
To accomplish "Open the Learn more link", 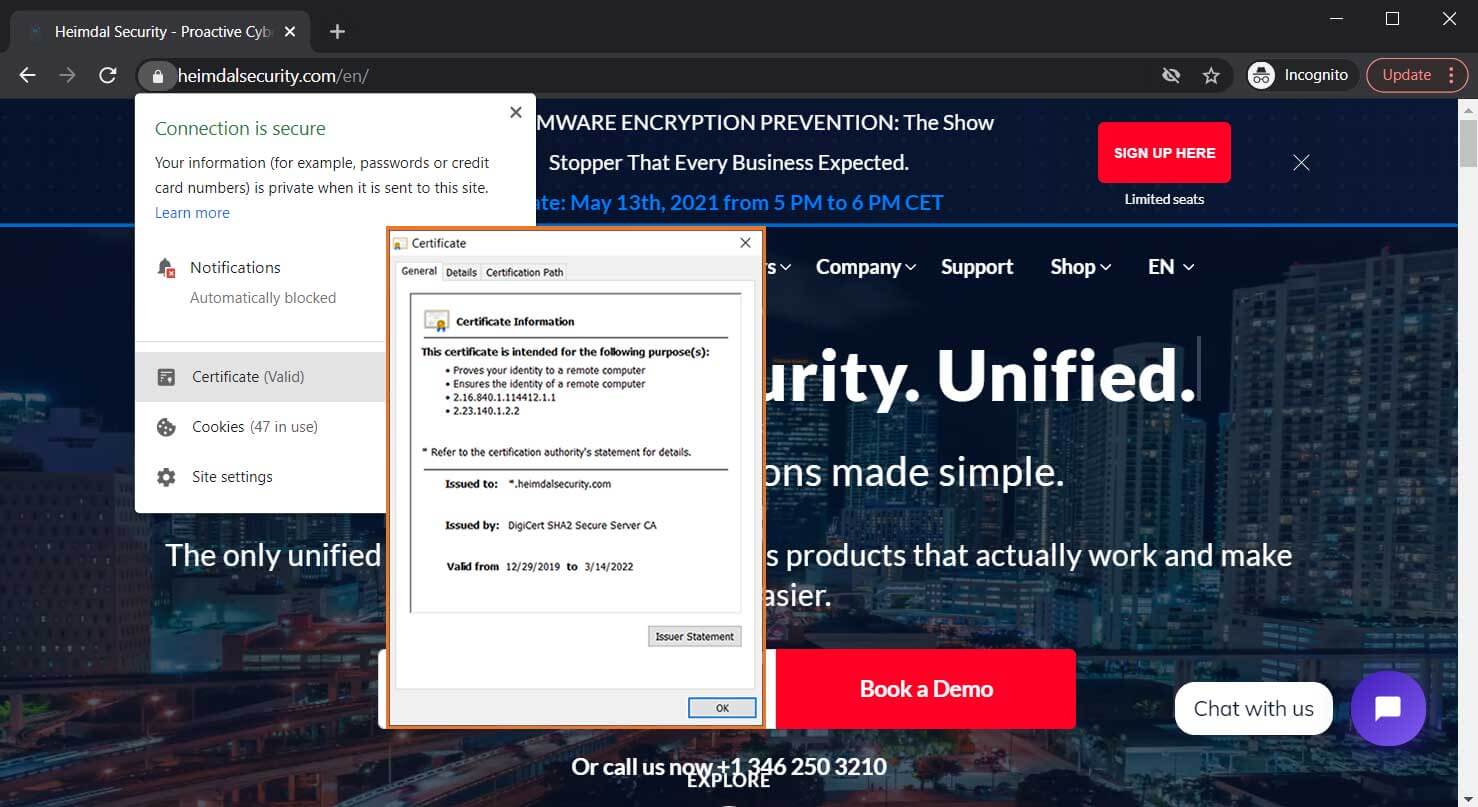I will (192, 213).
